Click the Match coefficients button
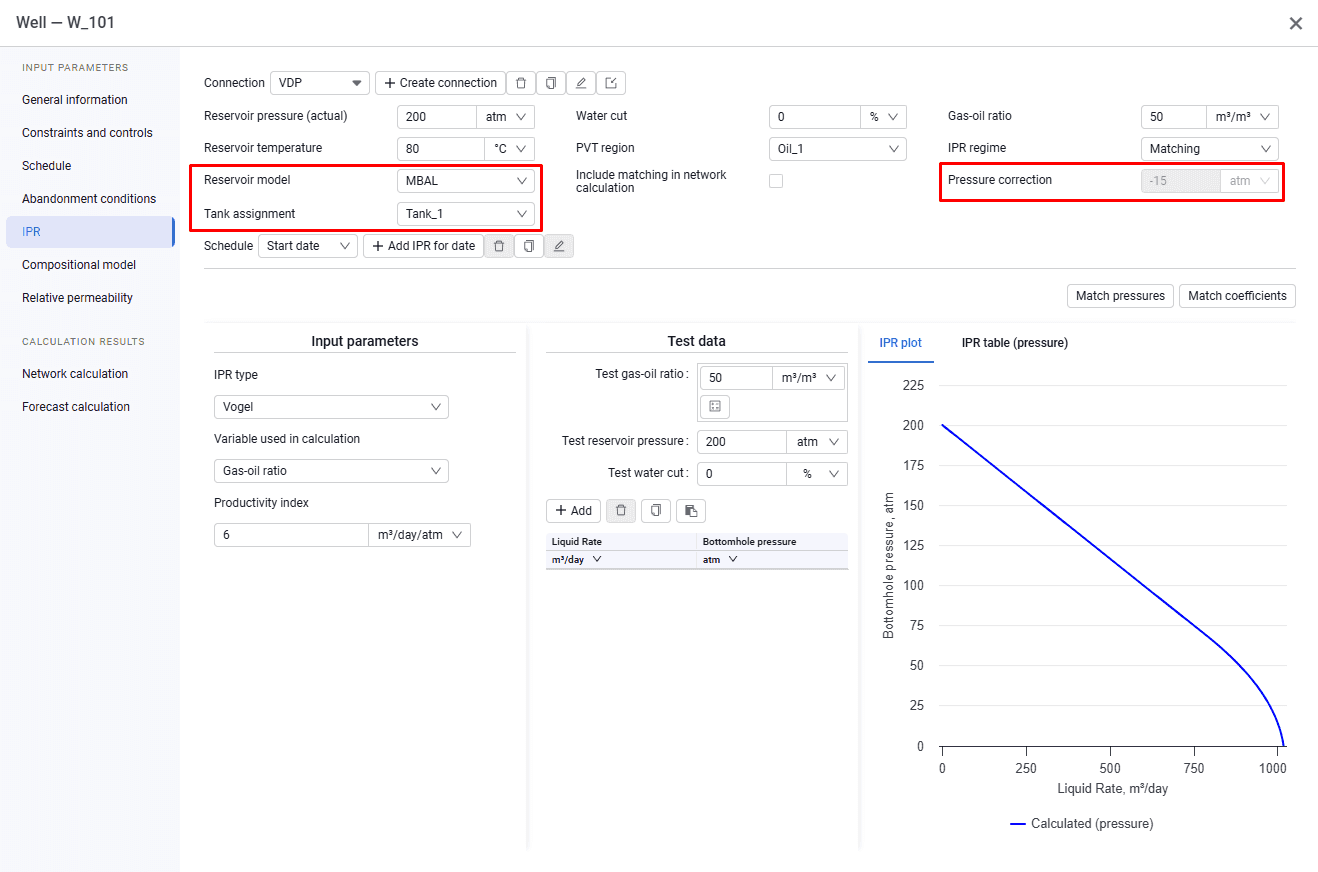Image resolution: width=1318 pixels, height=872 pixels. [x=1237, y=296]
